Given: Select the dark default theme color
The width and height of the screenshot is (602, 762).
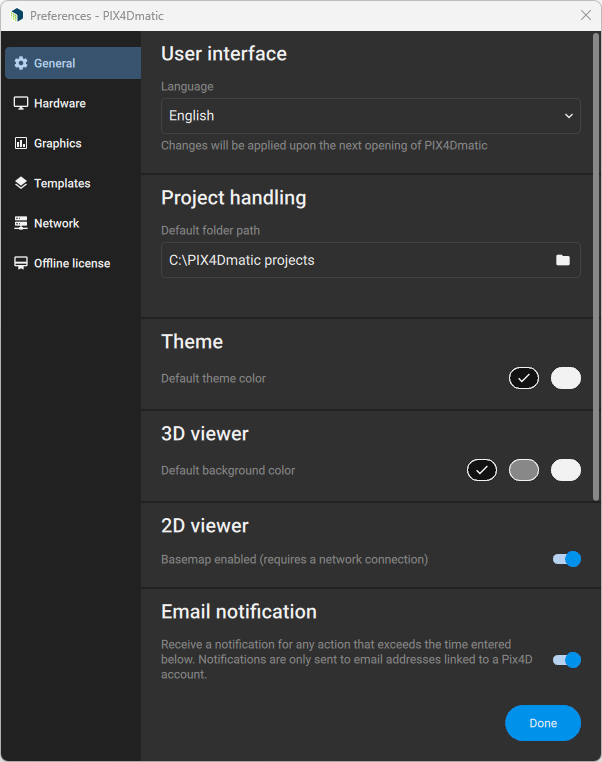Looking at the screenshot, I should point(524,378).
